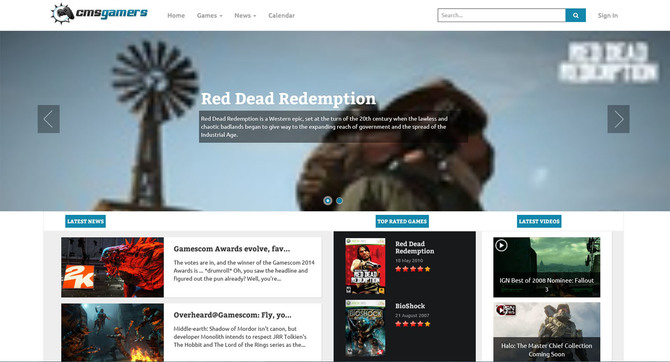Image resolution: width=670 pixels, height=362 pixels.
Task: Read the Gamescom Awards evolve article
Action: [232, 249]
